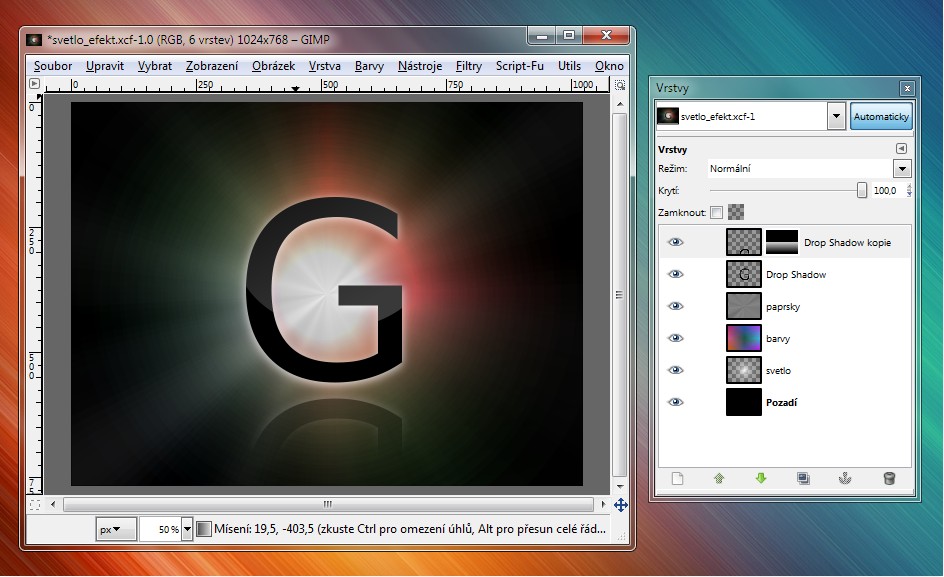This screenshot has width=944, height=577.
Task: Duplicate the selected layer icon
Action: tap(803, 479)
